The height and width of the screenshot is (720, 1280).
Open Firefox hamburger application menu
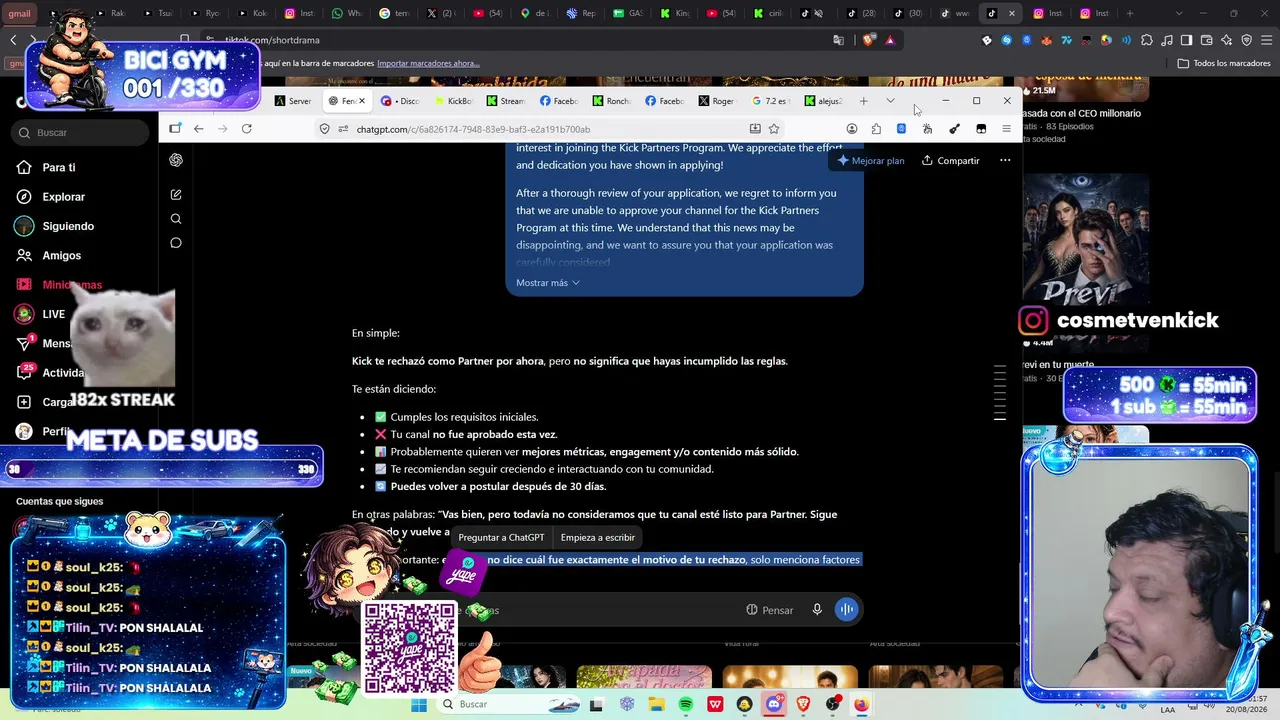click(x=1006, y=128)
